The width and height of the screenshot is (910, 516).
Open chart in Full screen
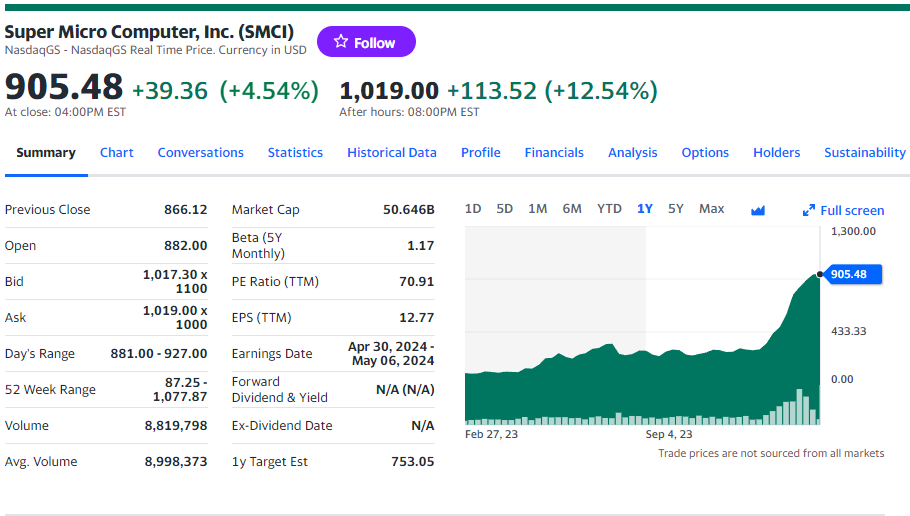843,211
